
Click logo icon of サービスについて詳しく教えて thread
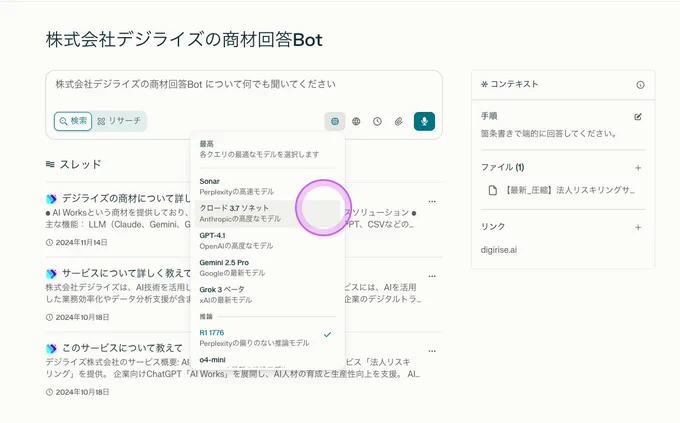(x=51, y=274)
